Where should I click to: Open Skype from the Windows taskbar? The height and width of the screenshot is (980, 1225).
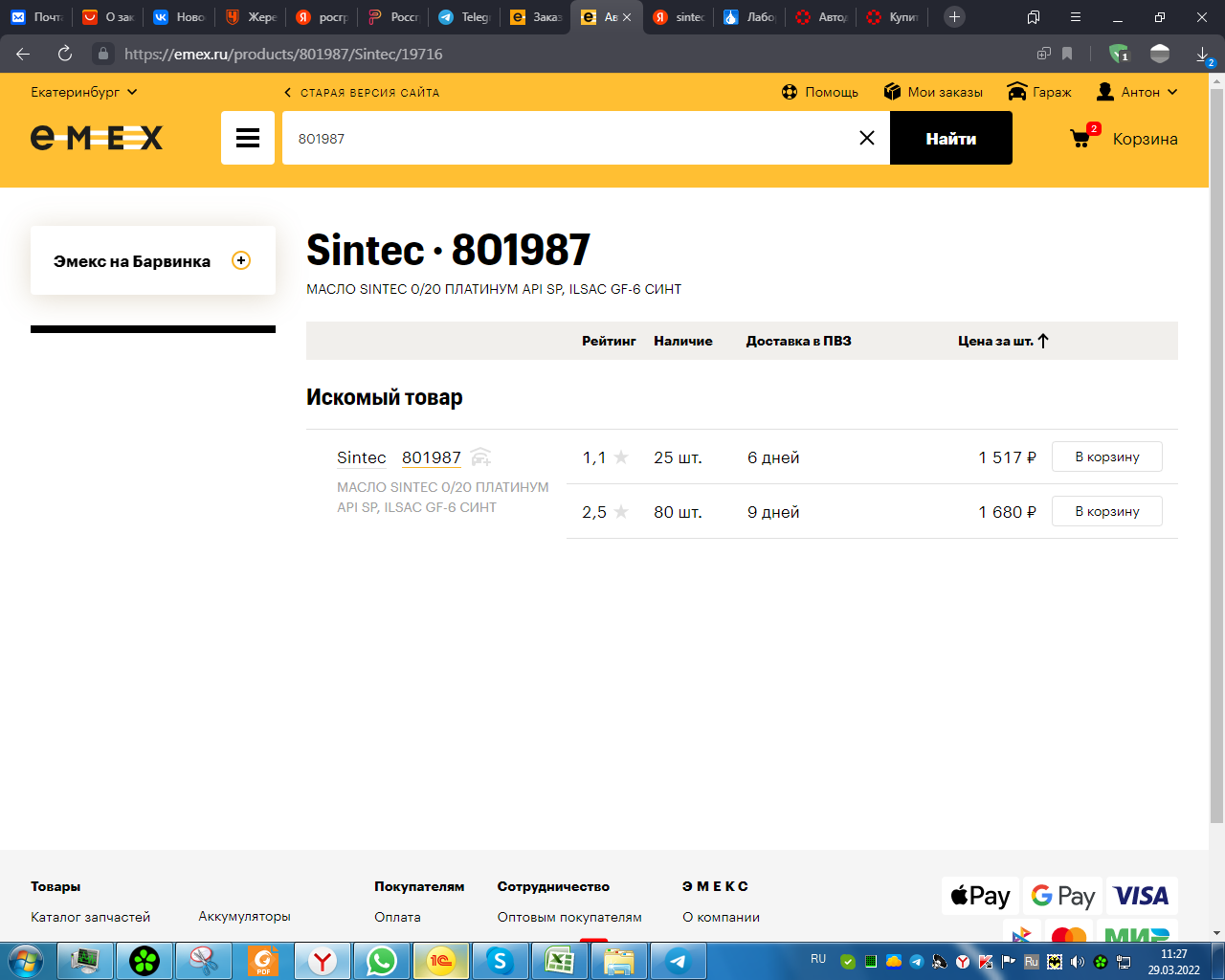coord(501,961)
